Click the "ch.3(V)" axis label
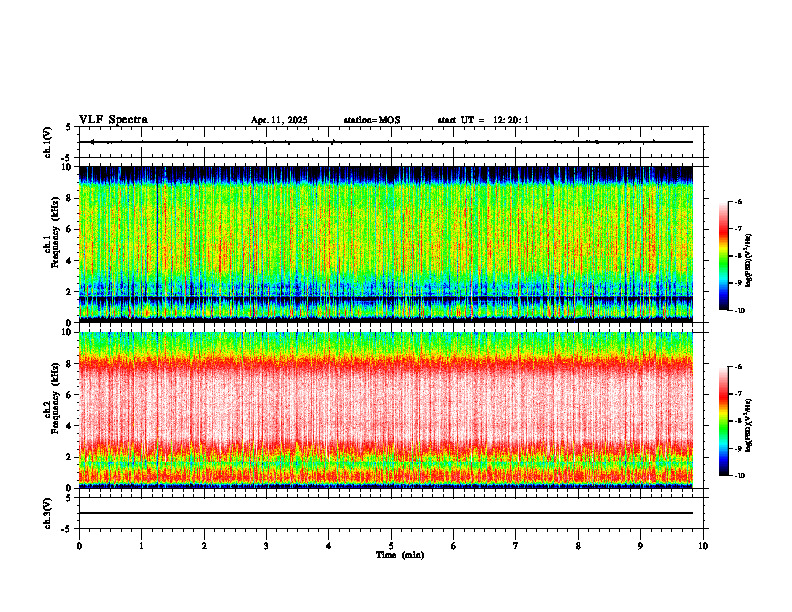 [47, 513]
